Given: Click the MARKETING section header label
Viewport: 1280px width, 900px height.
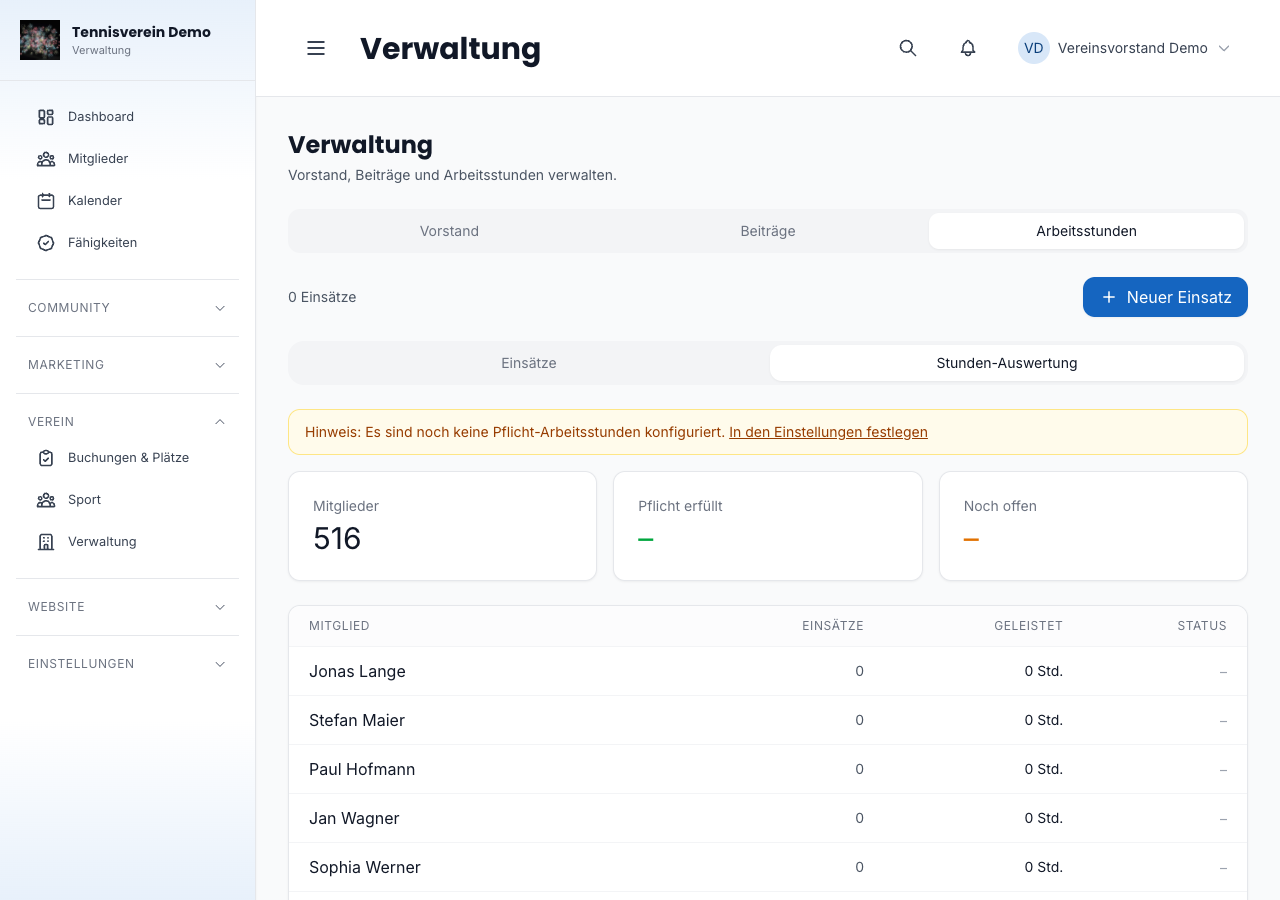Looking at the screenshot, I should coord(66,365).
